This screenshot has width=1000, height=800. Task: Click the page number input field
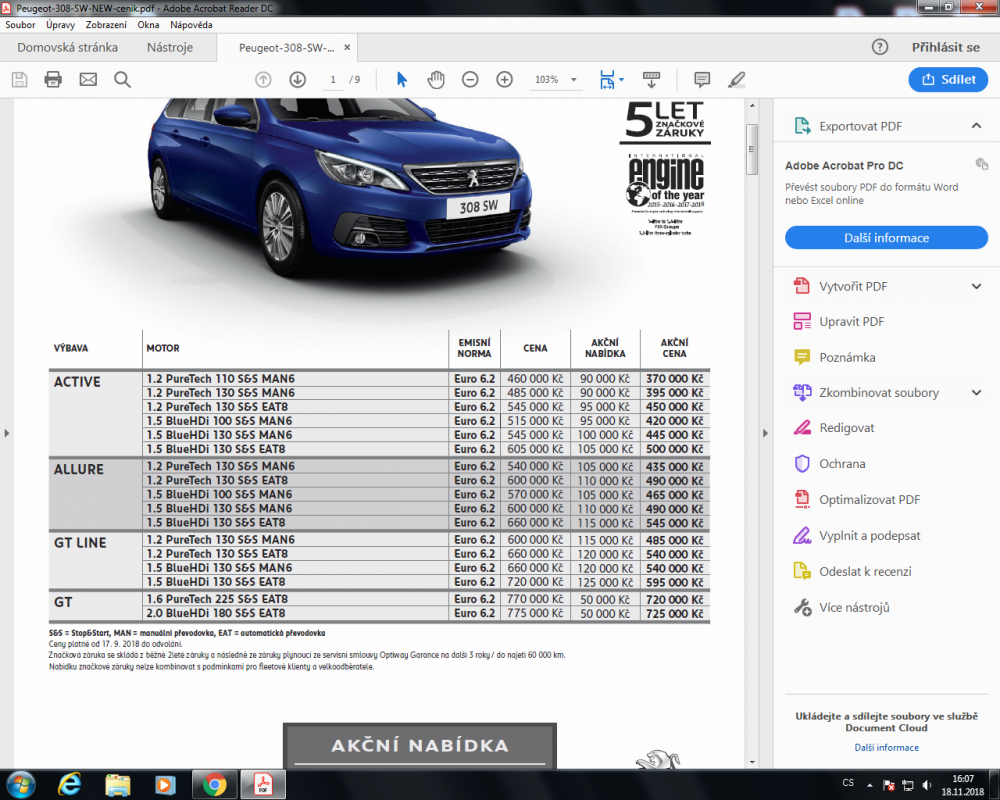333,80
